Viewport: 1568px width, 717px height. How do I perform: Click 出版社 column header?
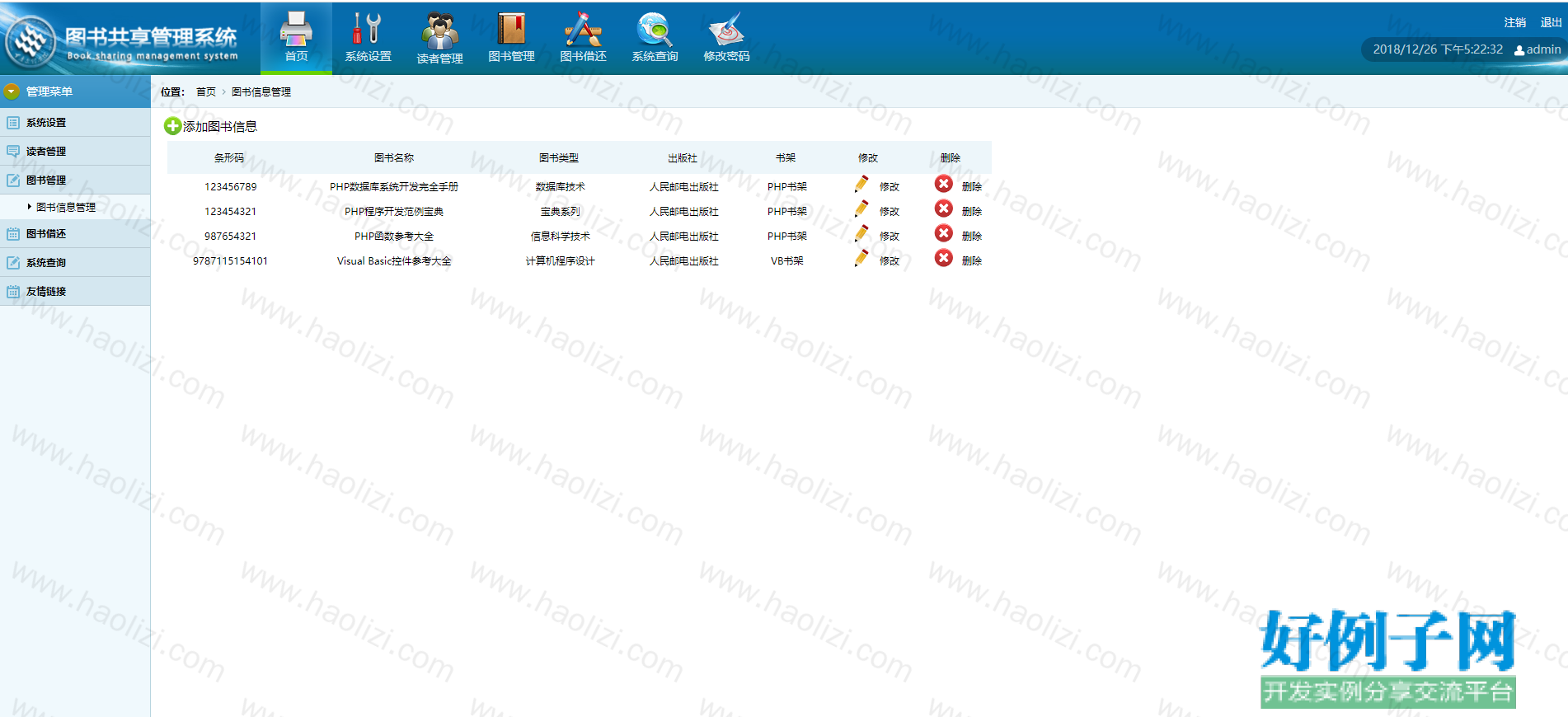coord(683,157)
